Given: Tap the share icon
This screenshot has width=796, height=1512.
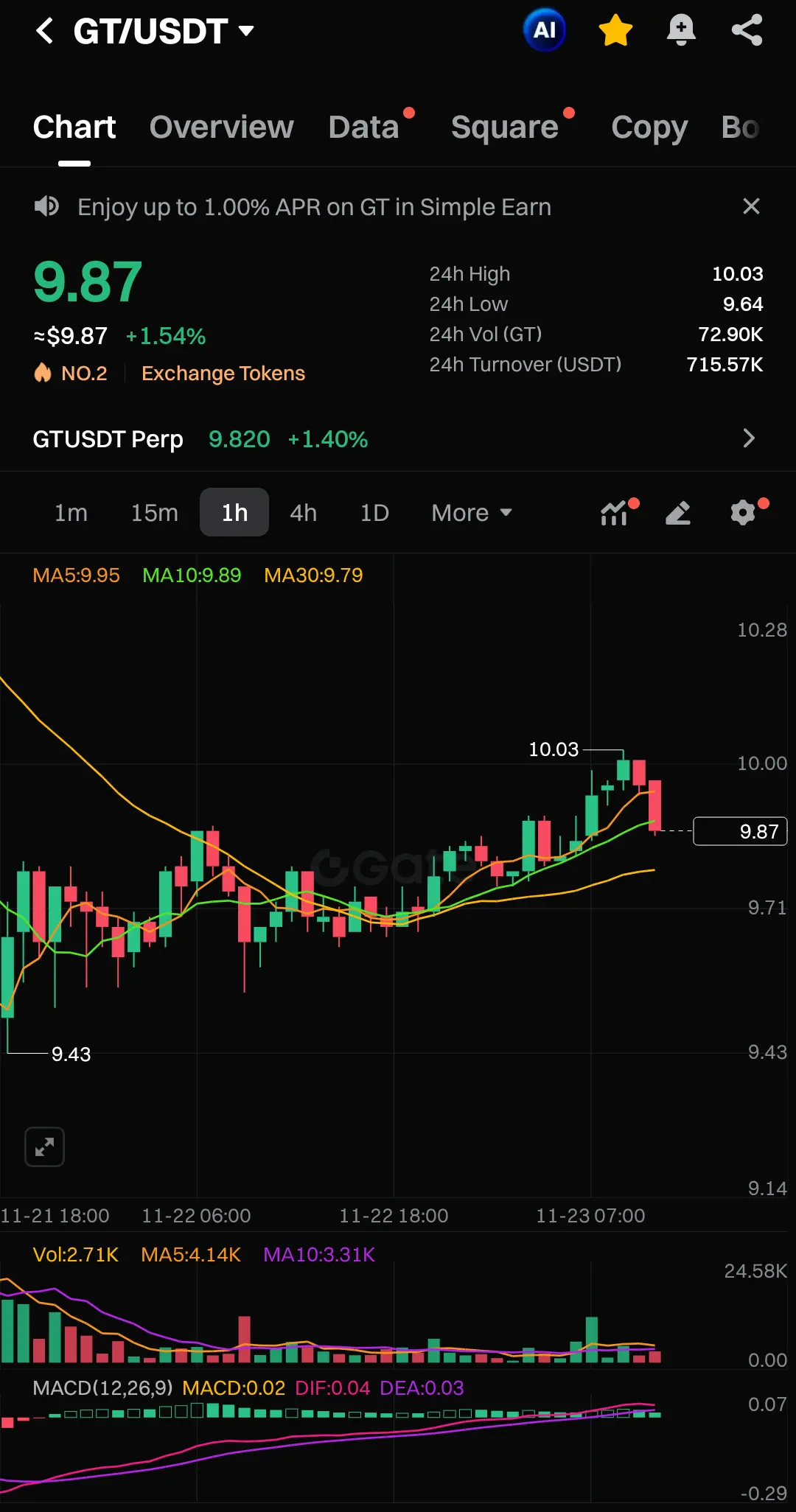Looking at the screenshot, I should pos(747,30).
